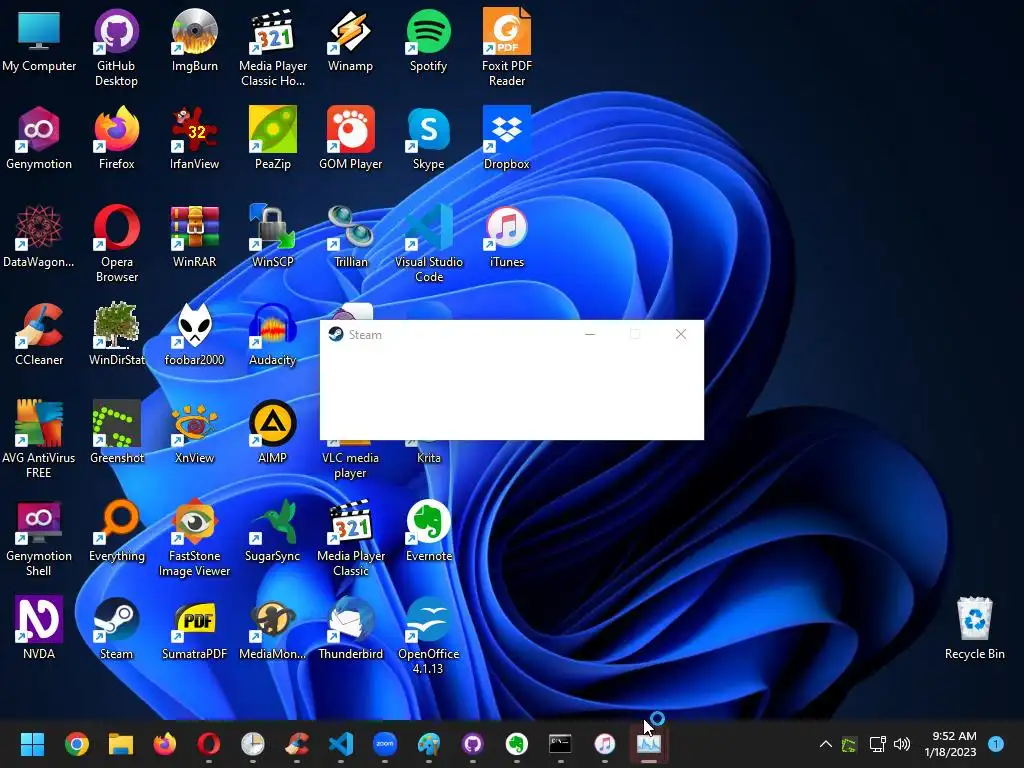
Task: Open the clock app in taskbar
Action: tap(253, 744)
